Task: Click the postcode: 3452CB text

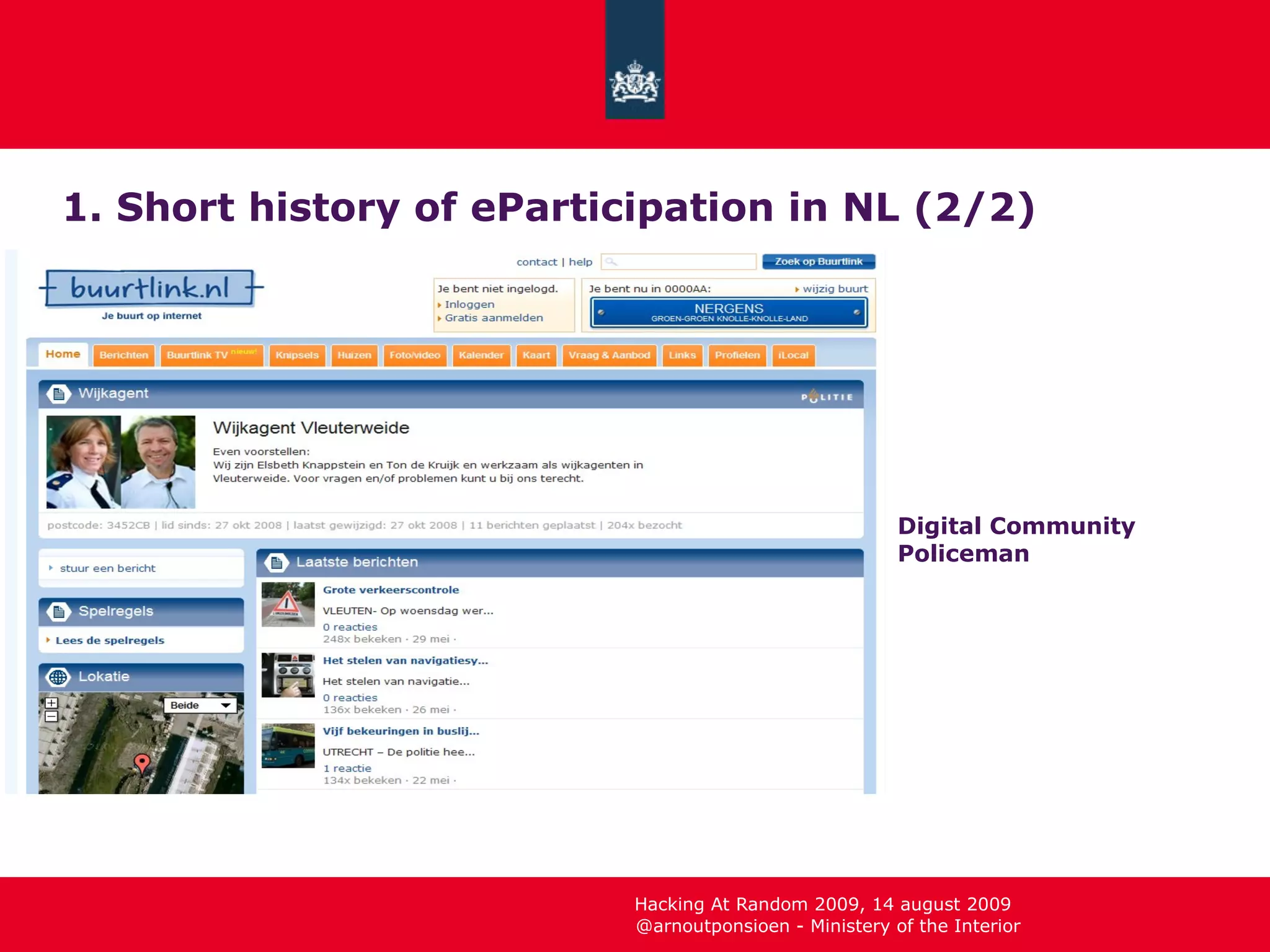Action: (x=99, y=526)
